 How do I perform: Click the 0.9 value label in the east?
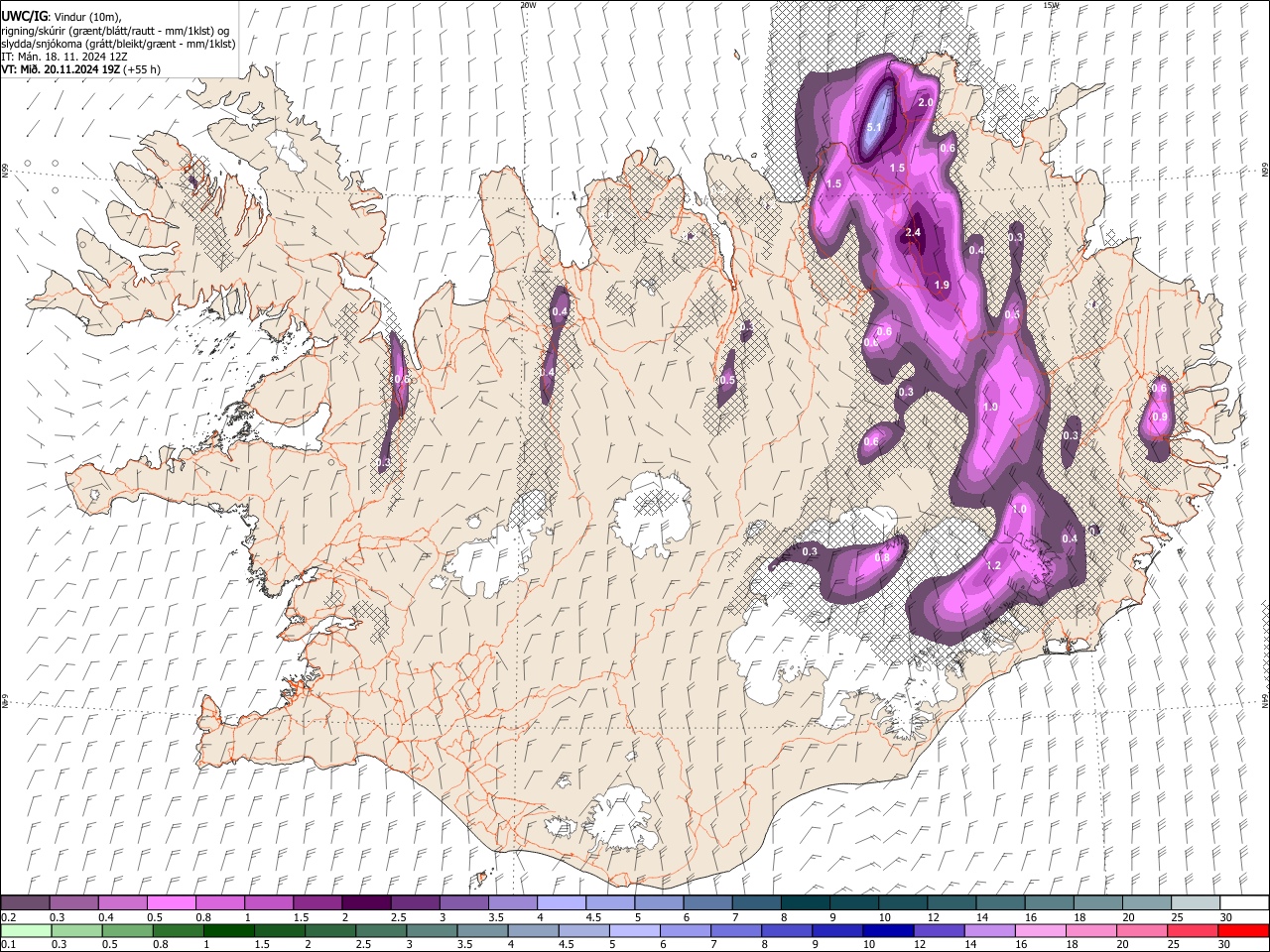(x=1159, y=417)
